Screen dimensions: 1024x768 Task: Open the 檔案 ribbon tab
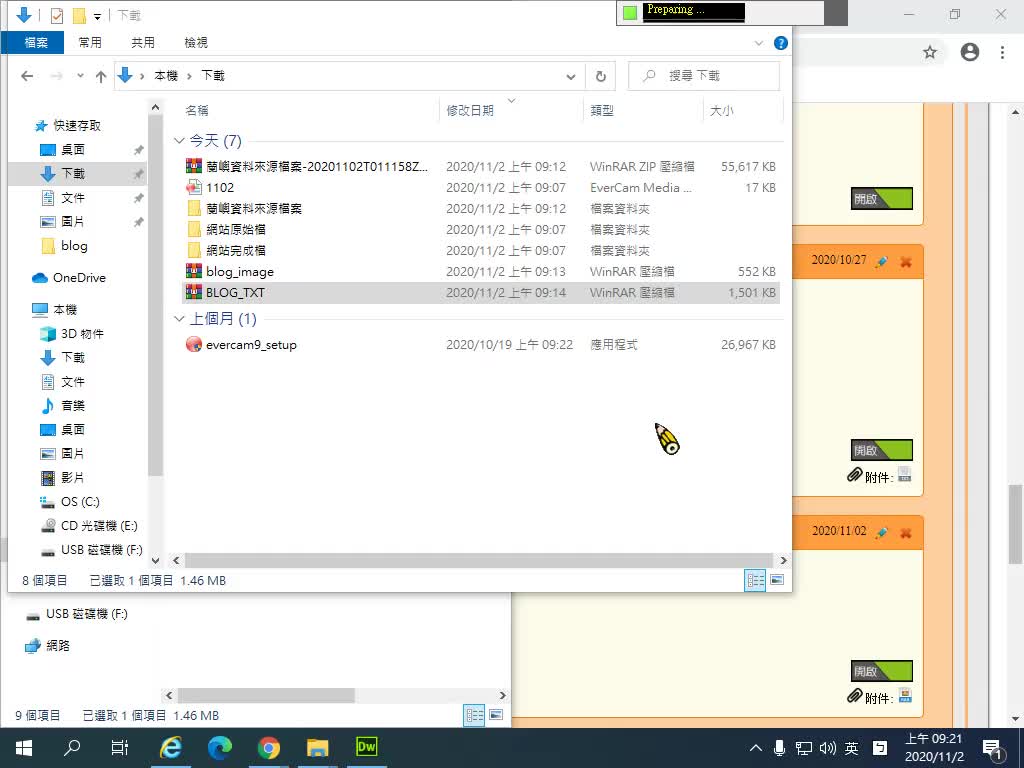(36, 42)
